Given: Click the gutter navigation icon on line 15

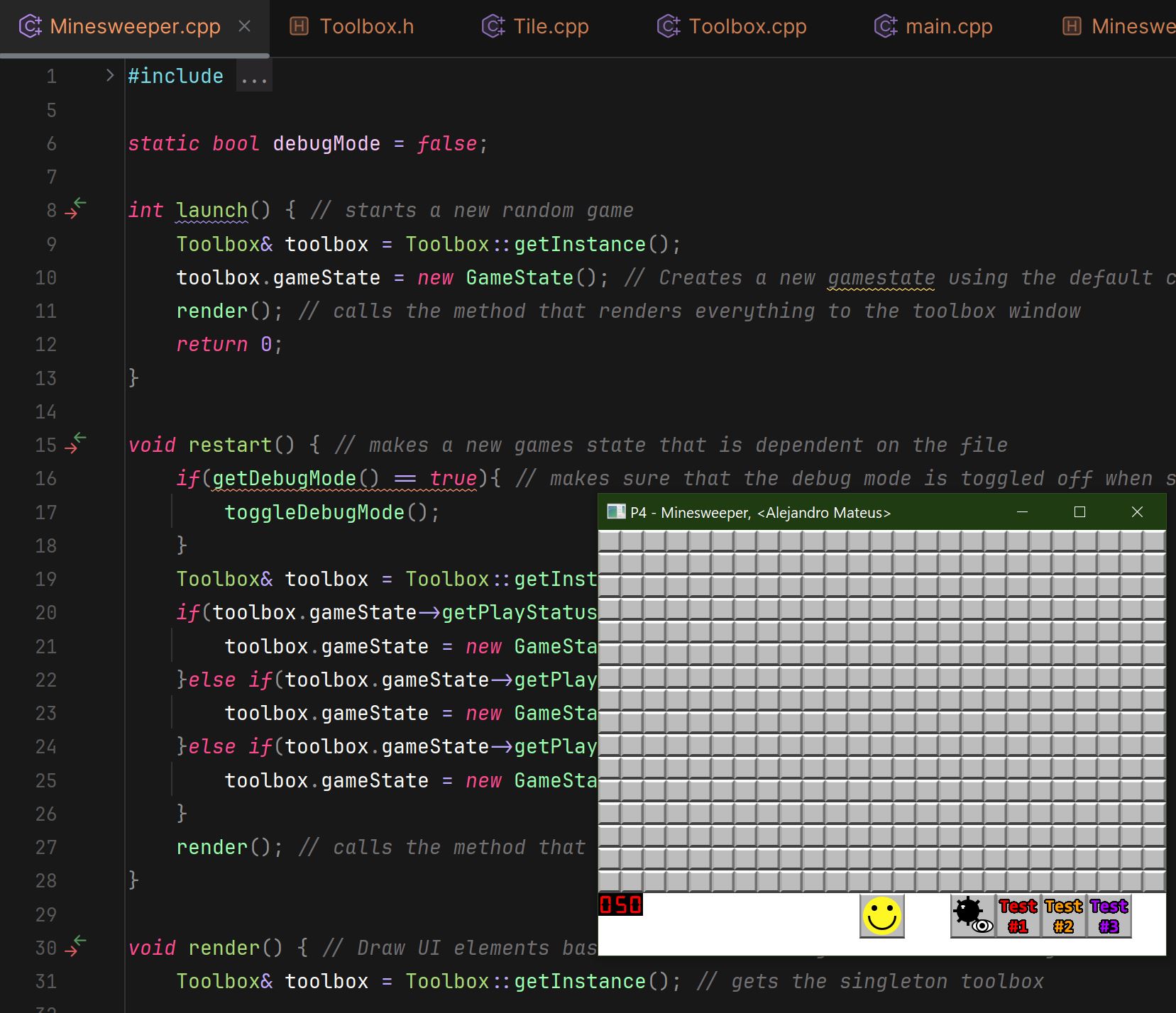Looking at the screenshot, I should (x=75, y=443).
